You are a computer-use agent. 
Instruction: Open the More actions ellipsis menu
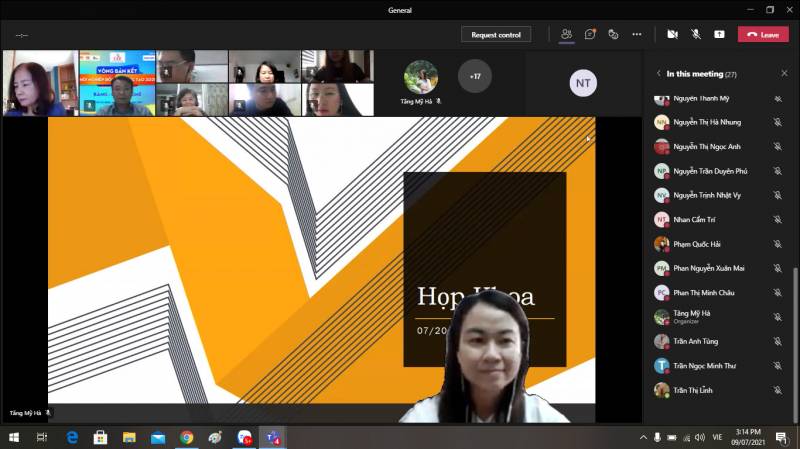point(636,34)
